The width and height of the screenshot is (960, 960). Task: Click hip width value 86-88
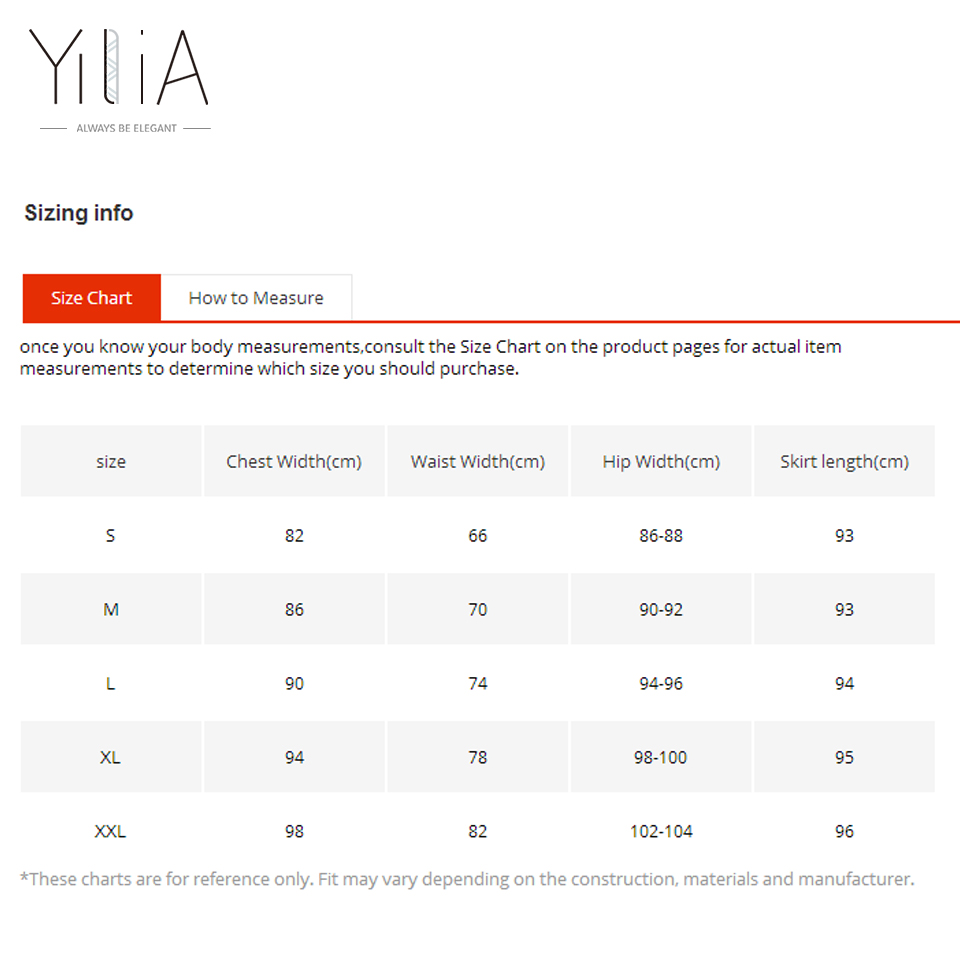(x=661, y=535)
